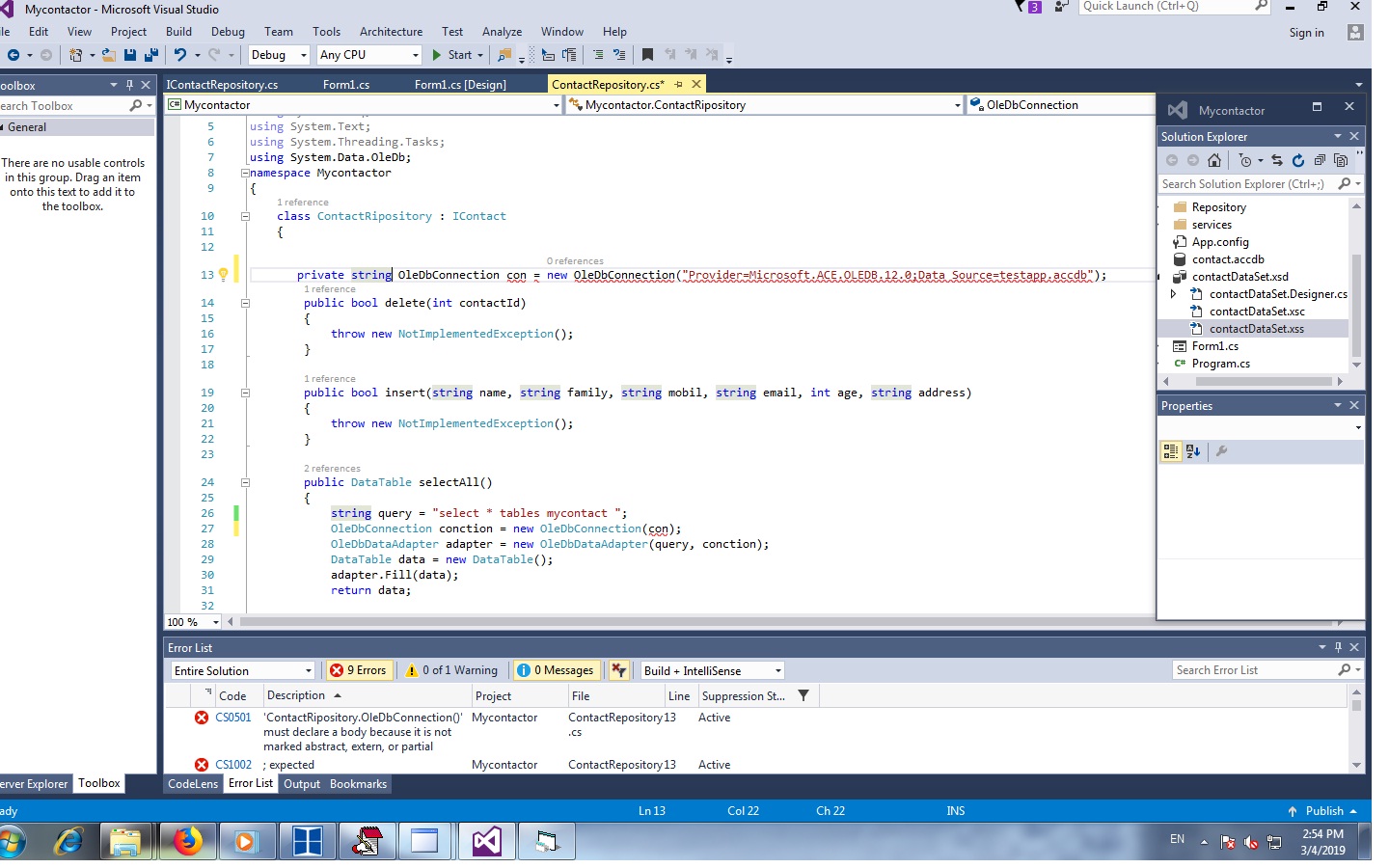
Task: Click the lightbulb quick action on line 13
Action: click(224, 275)
